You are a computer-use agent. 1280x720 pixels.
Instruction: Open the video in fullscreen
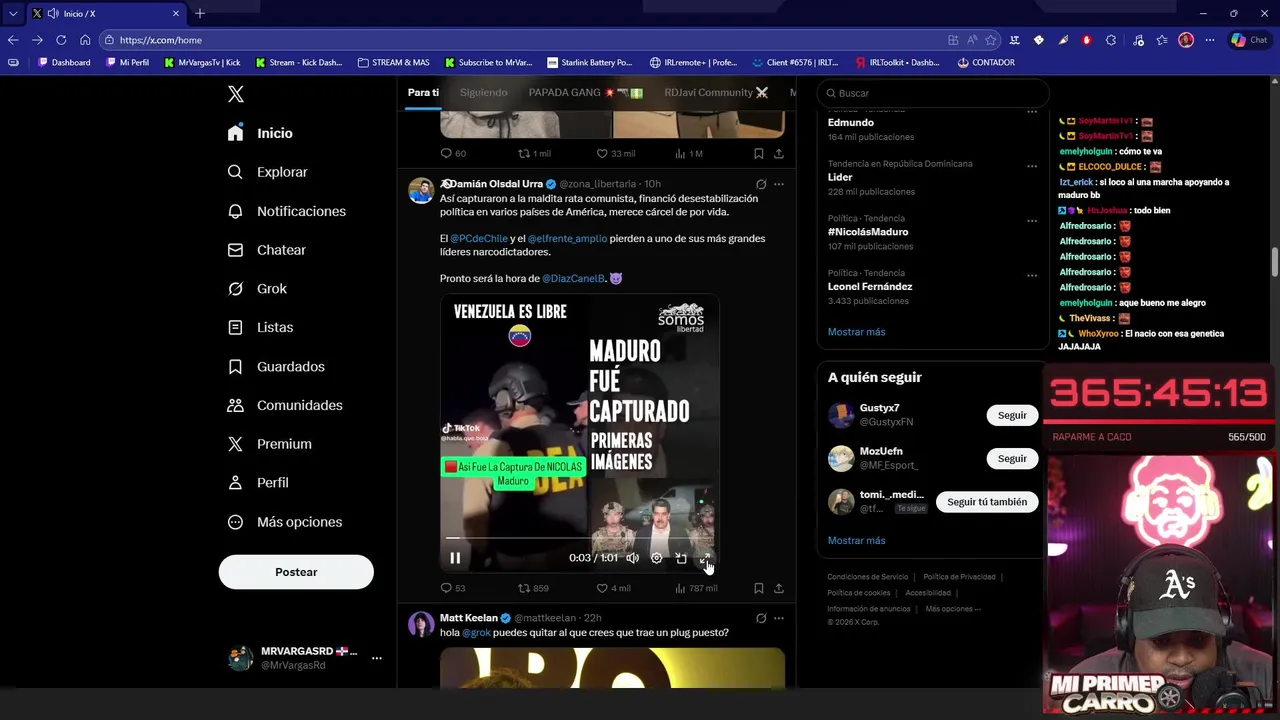click(x=705, y=558)
